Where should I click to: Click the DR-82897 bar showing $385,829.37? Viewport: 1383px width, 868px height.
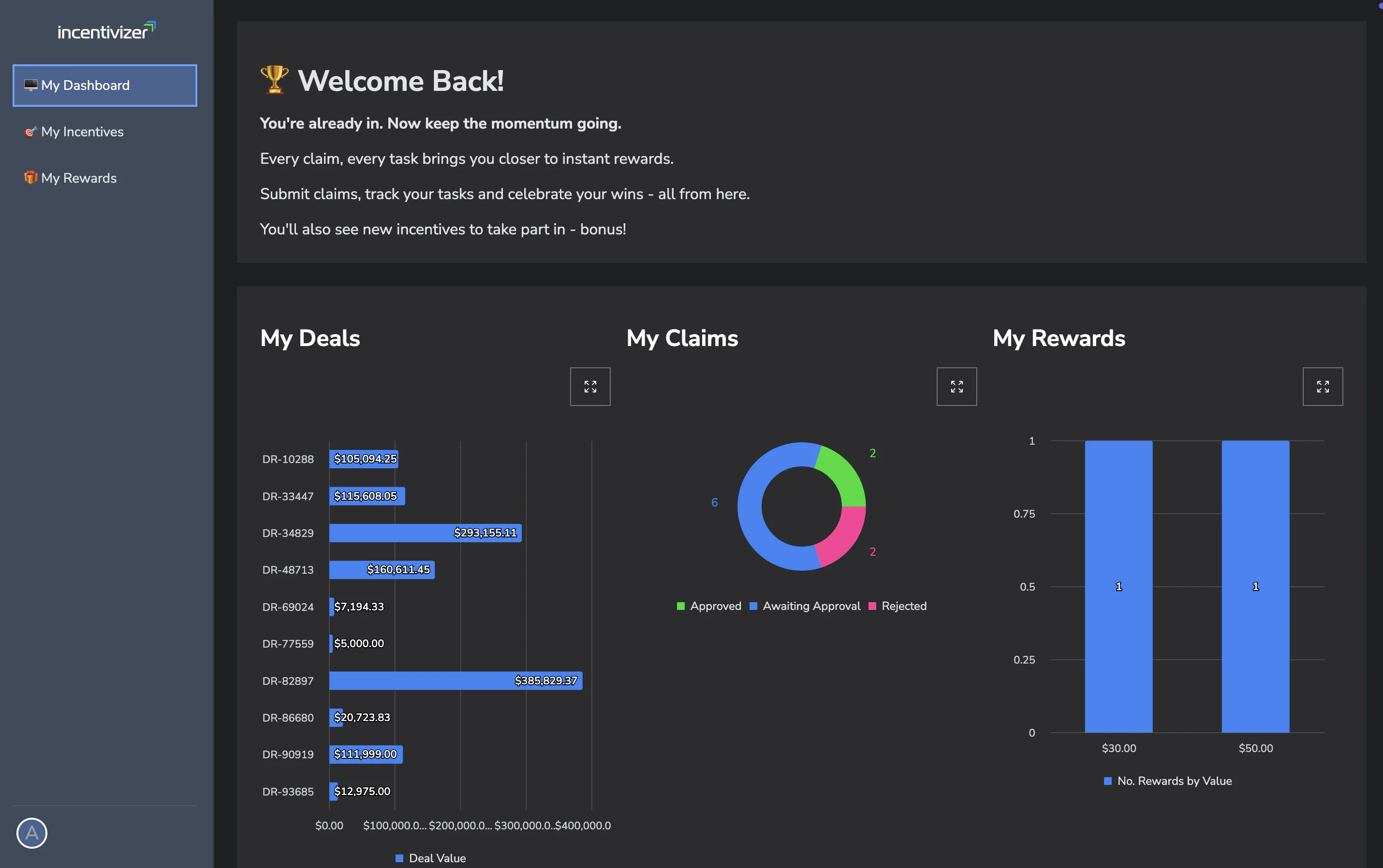456,681
